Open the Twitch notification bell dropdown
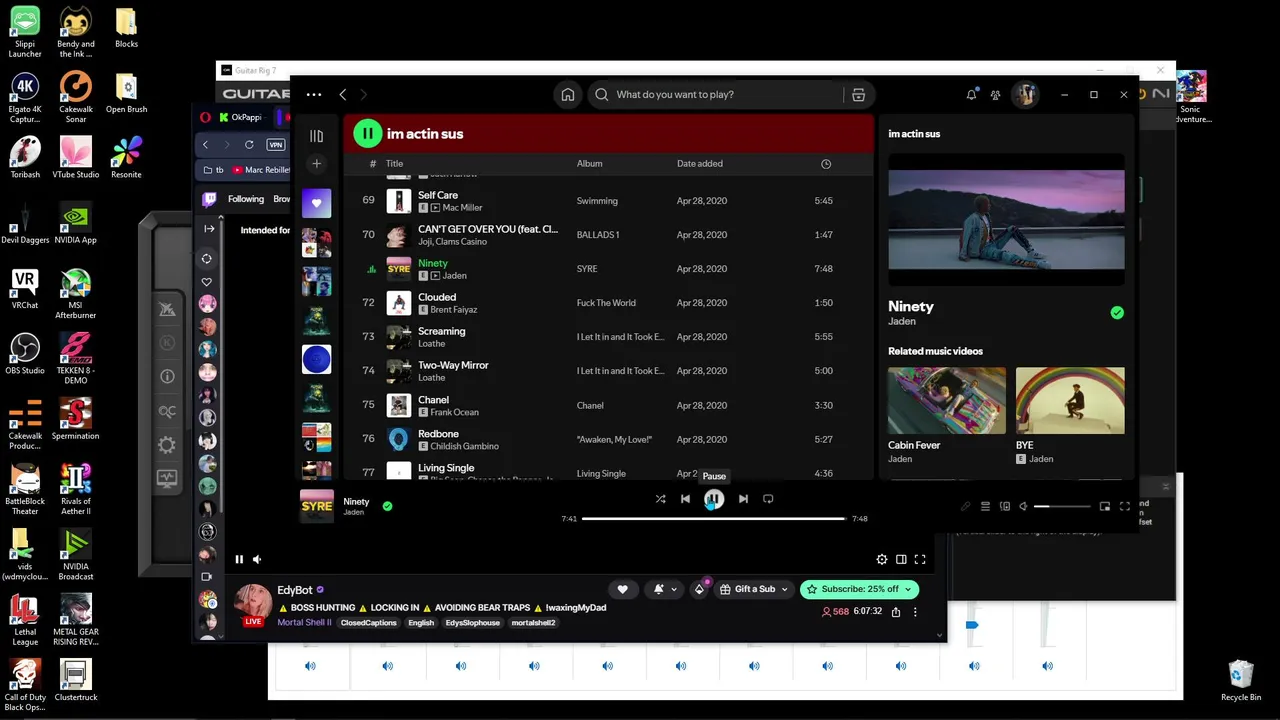 click(x=663, y=590)
